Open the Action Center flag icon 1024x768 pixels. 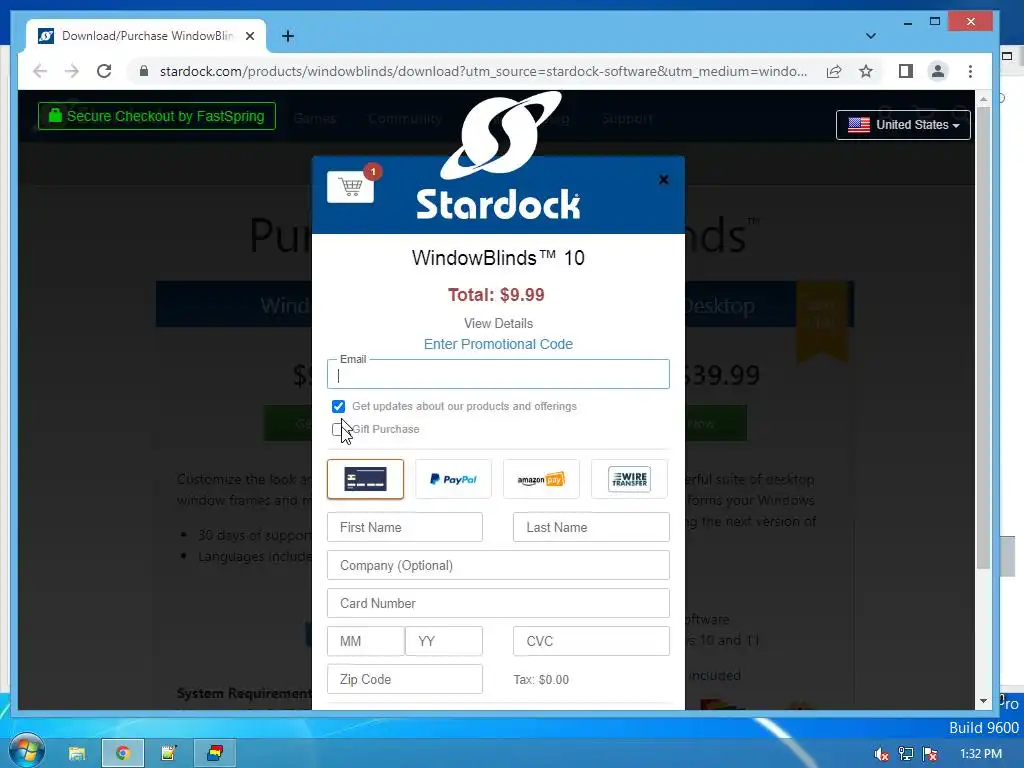pyautogui.click(x=931, y=754)
